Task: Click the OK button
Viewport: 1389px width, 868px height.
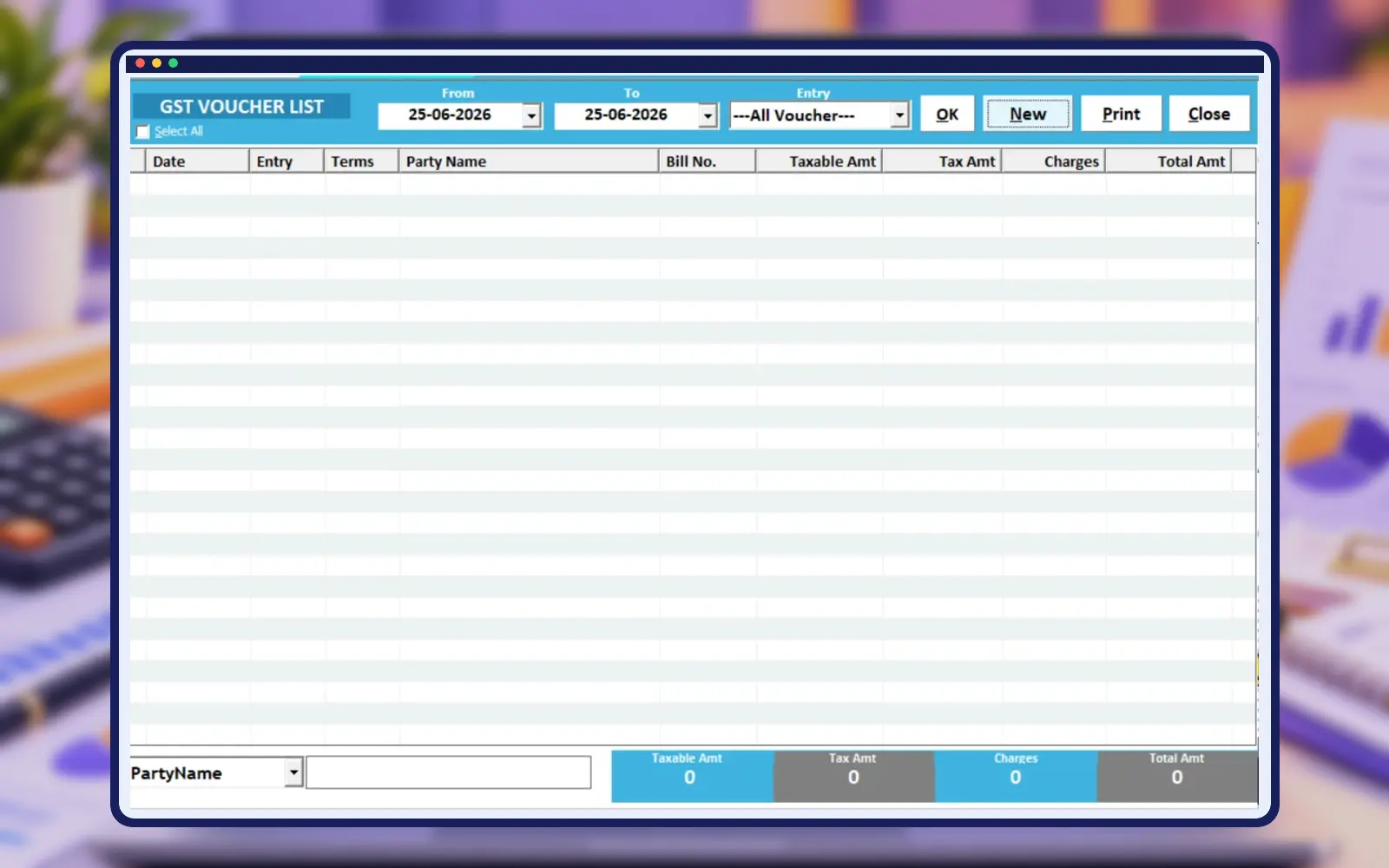Action: [x=947, y=114]
